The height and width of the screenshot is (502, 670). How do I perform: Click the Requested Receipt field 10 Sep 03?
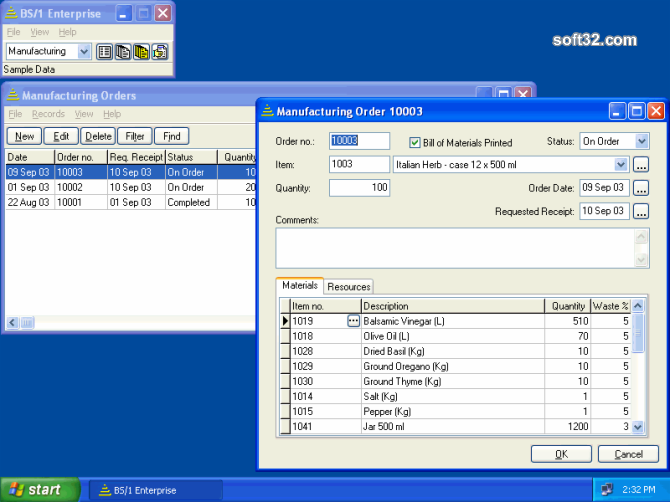(x=604, y=211)
